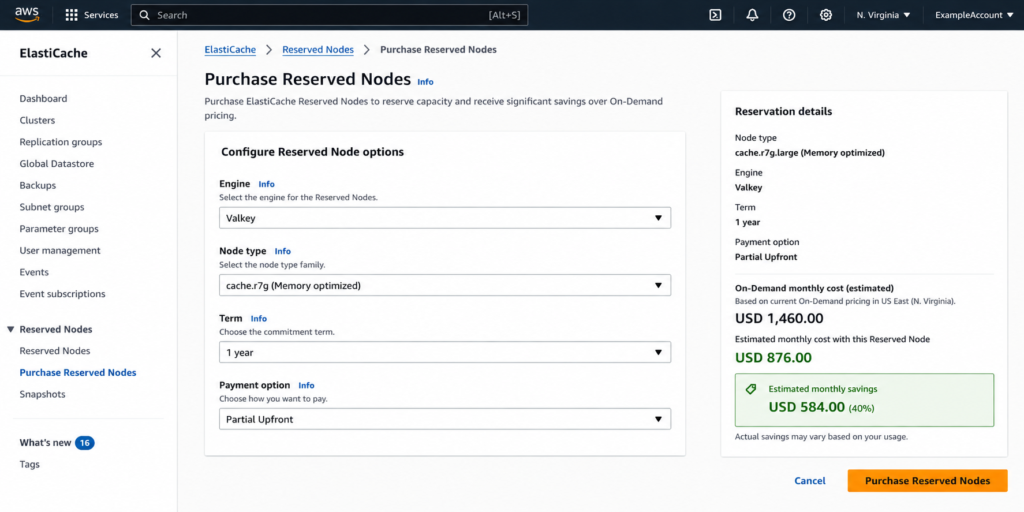Click Partial Upfront in Reservation details
The height and width of the screenshot is (512, 1024).
(x=766, y=257)
